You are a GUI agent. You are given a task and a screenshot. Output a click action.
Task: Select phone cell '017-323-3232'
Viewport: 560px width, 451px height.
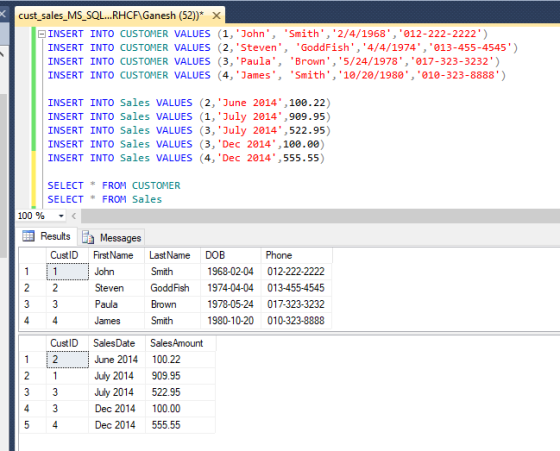pos(296,305)
